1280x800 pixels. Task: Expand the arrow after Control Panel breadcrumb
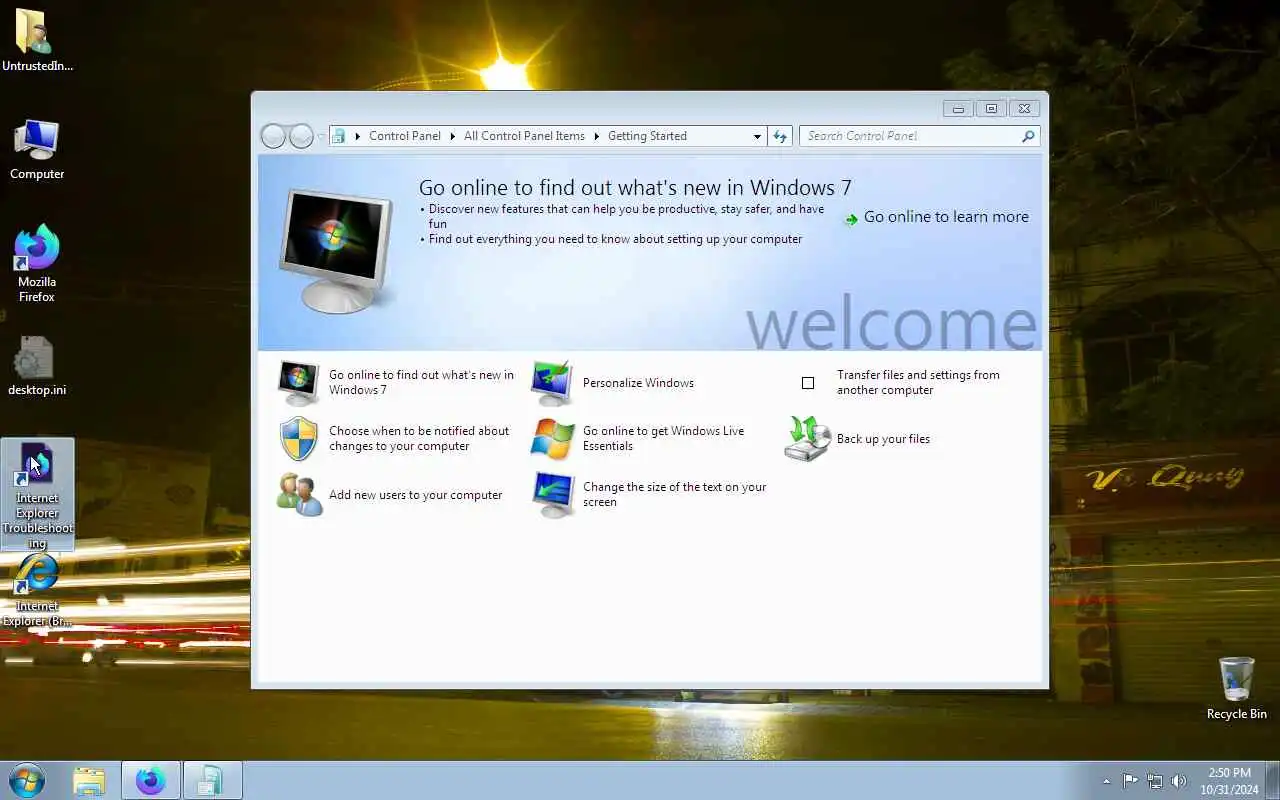tap(452, 136)
